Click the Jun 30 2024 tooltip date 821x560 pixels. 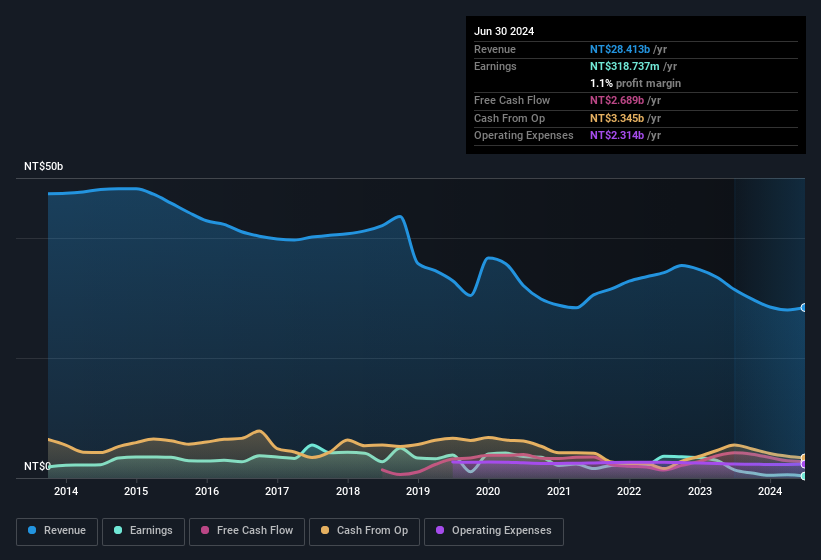coord(504,31)
